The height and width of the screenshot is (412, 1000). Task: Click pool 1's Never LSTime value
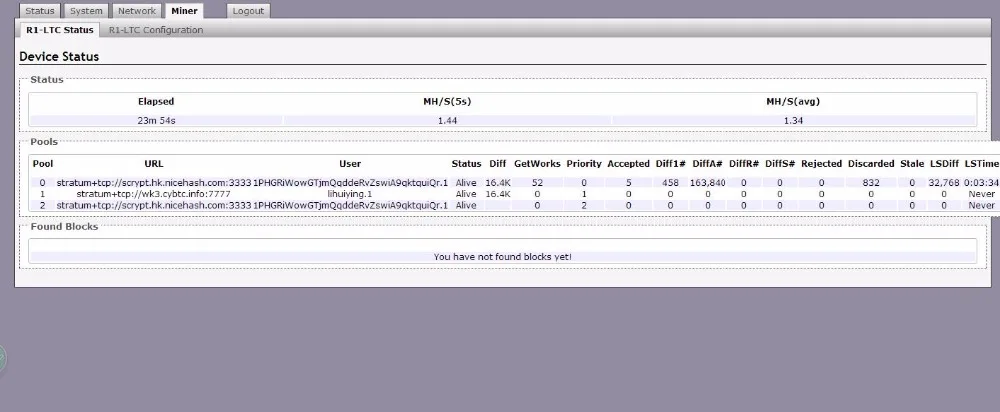click(982, 194)
